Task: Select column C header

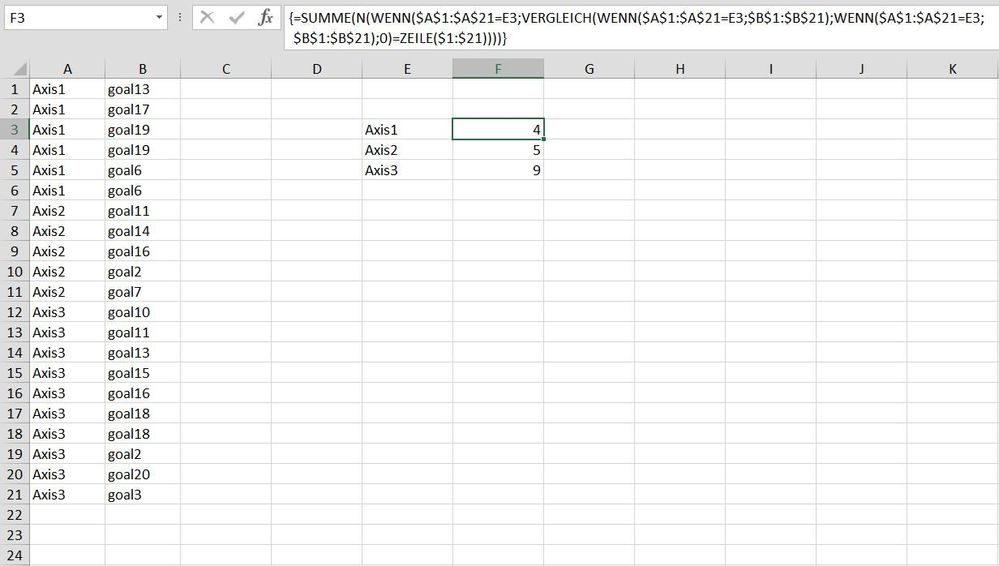Action: [x=226, y=69]
